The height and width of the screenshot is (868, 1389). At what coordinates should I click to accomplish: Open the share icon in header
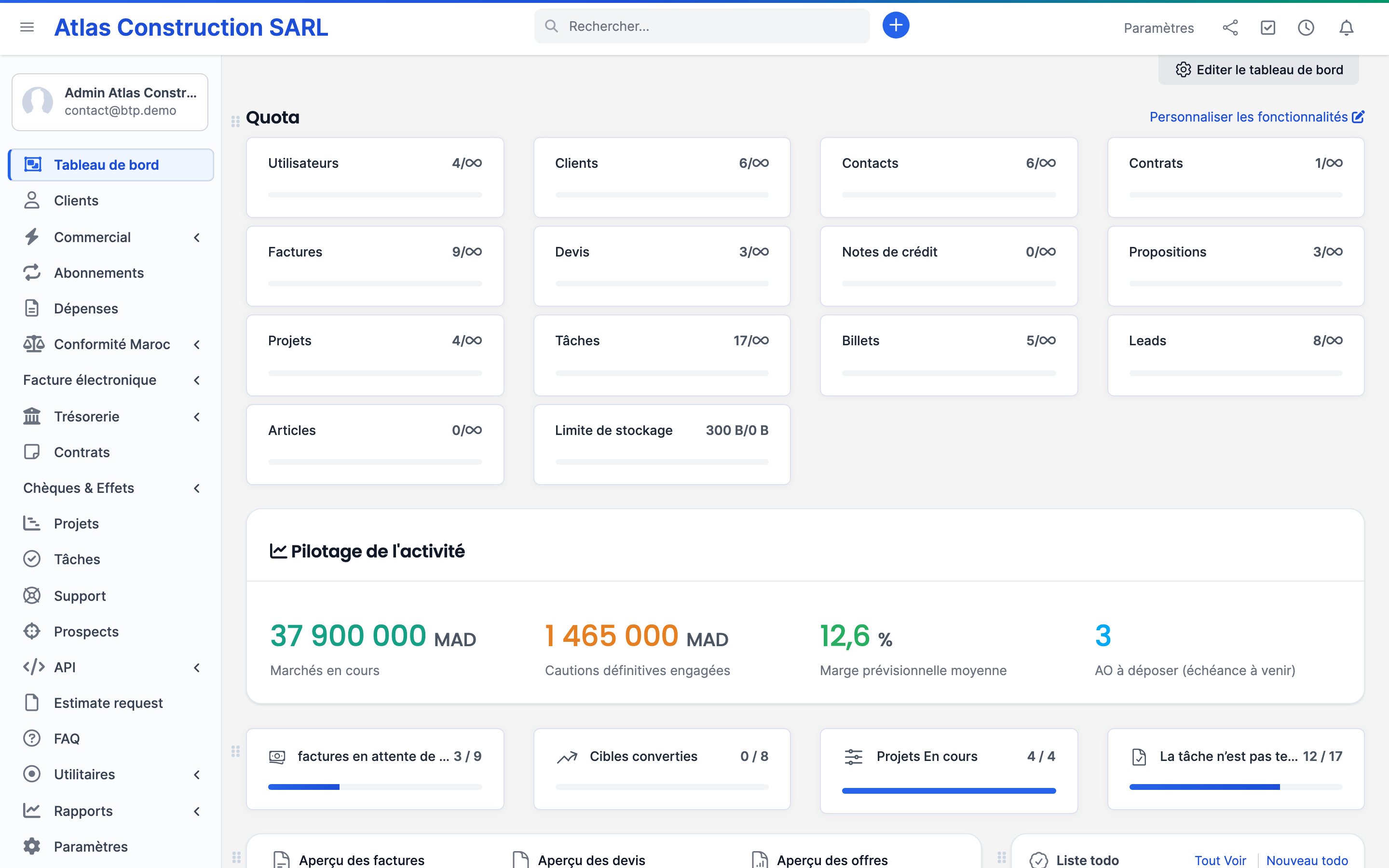click(x=1230, y=27)
